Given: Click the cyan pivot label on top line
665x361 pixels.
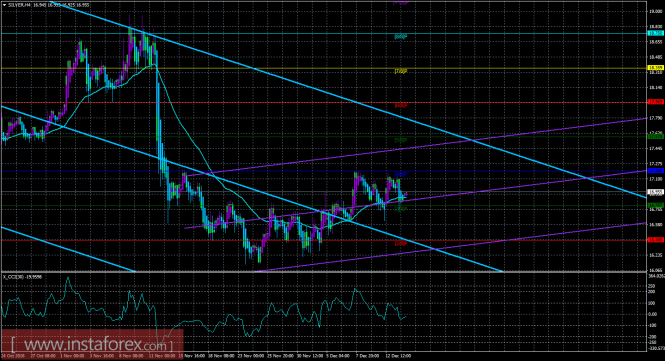Looking at the screenshot, I should pos(401,37).
